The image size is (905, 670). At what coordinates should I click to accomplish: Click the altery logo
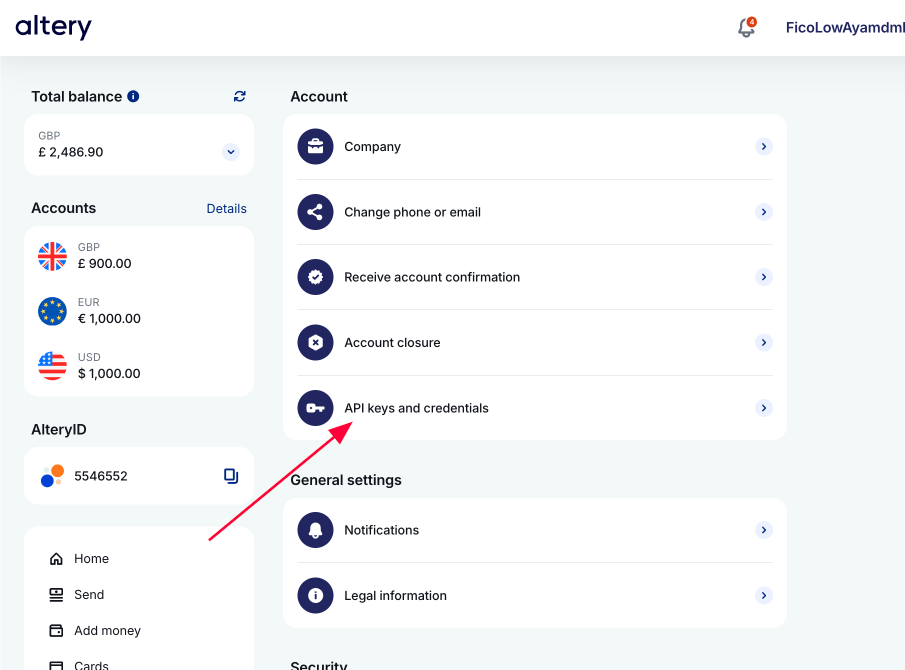pyautogui.click(x=53, y=27)
